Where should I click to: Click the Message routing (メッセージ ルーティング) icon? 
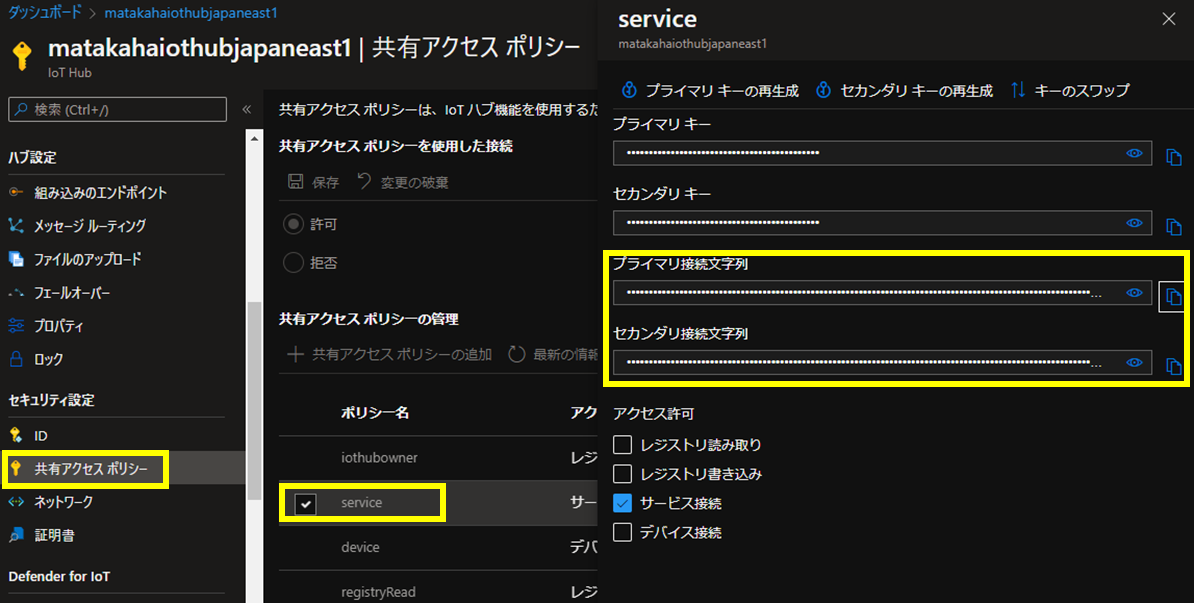point(16,226)
